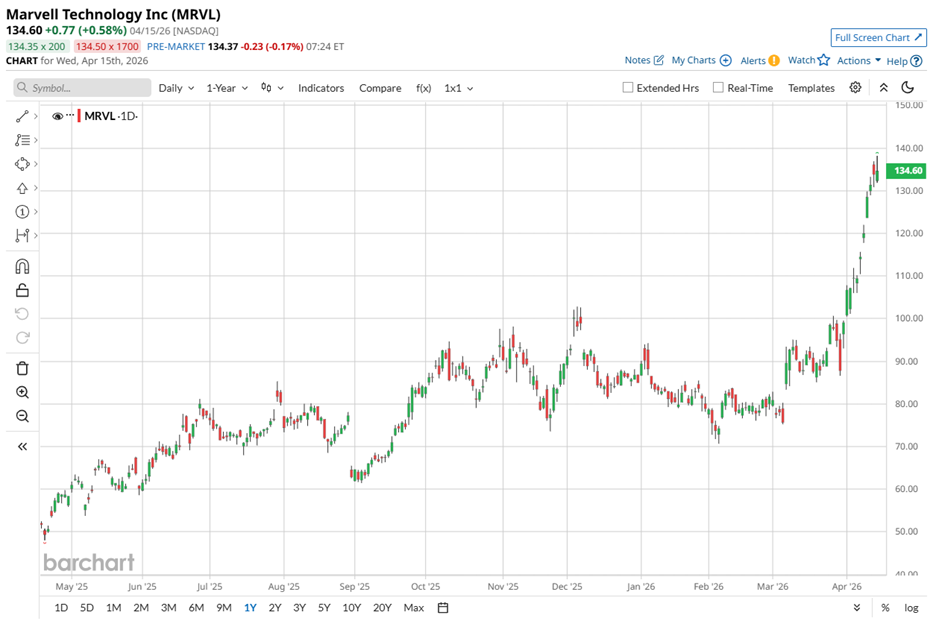Select the Max time range
The image size is (936, 624).
414,607
